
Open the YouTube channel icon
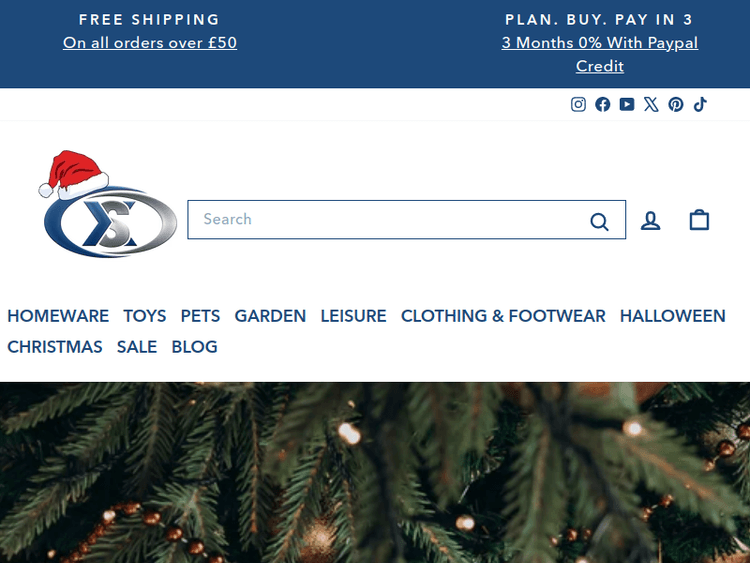(x=627, y=105)
